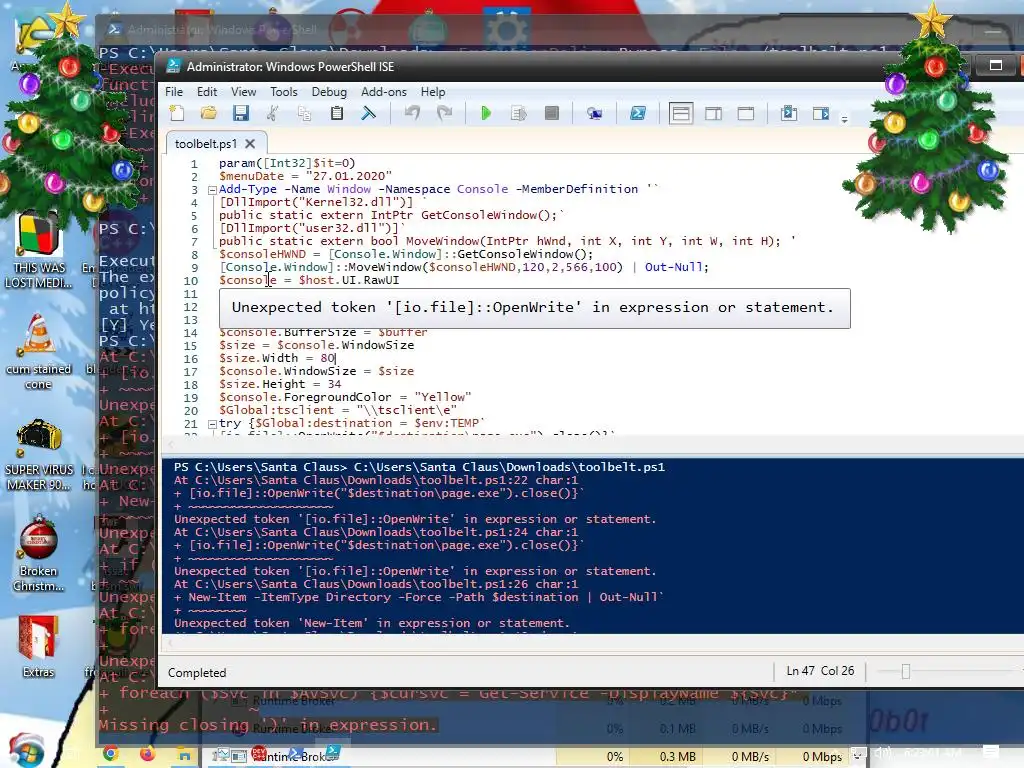Viewport: 1024px width, 768px height.
Task: Click line 'param([Int32]$it=0)' in the editor
Action: [287, 163]
